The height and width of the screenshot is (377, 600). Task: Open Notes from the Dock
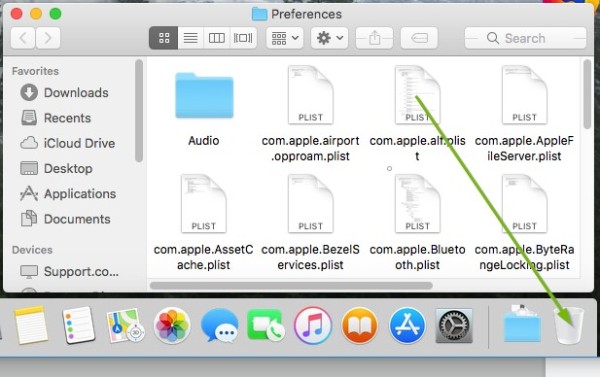point(31,325)
